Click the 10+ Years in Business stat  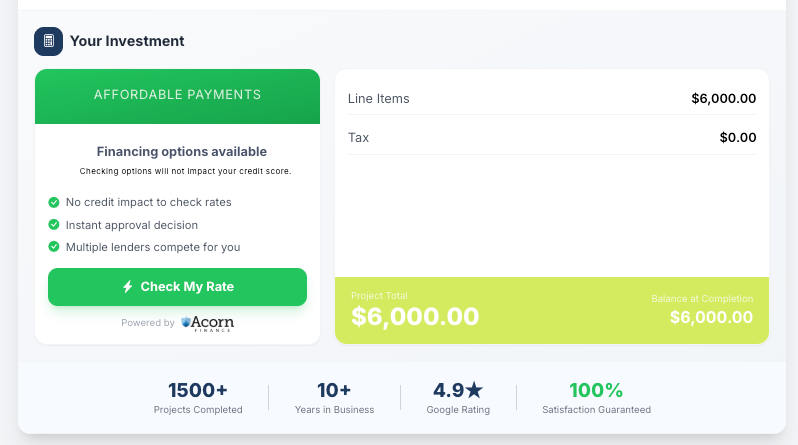coord(334,398)
